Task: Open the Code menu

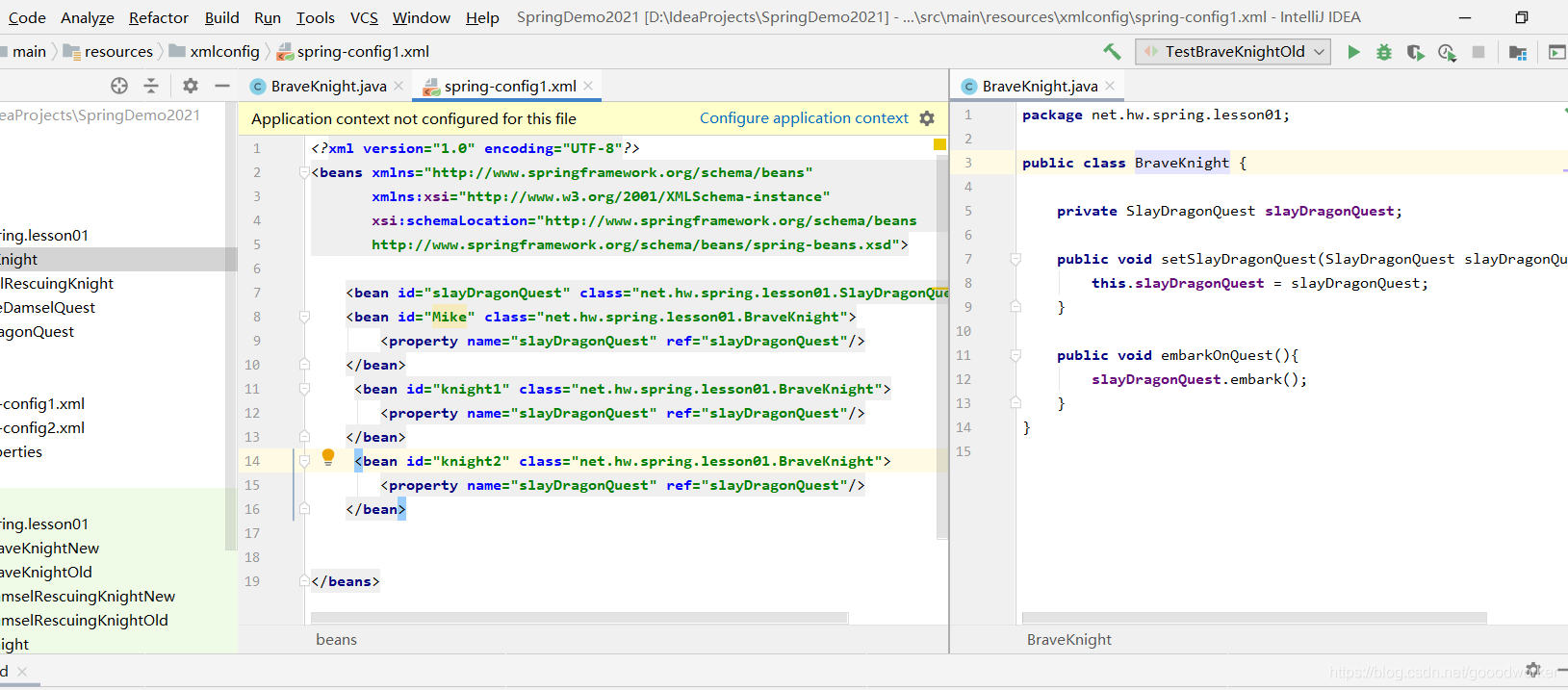Action: click(x=26, y=17)
